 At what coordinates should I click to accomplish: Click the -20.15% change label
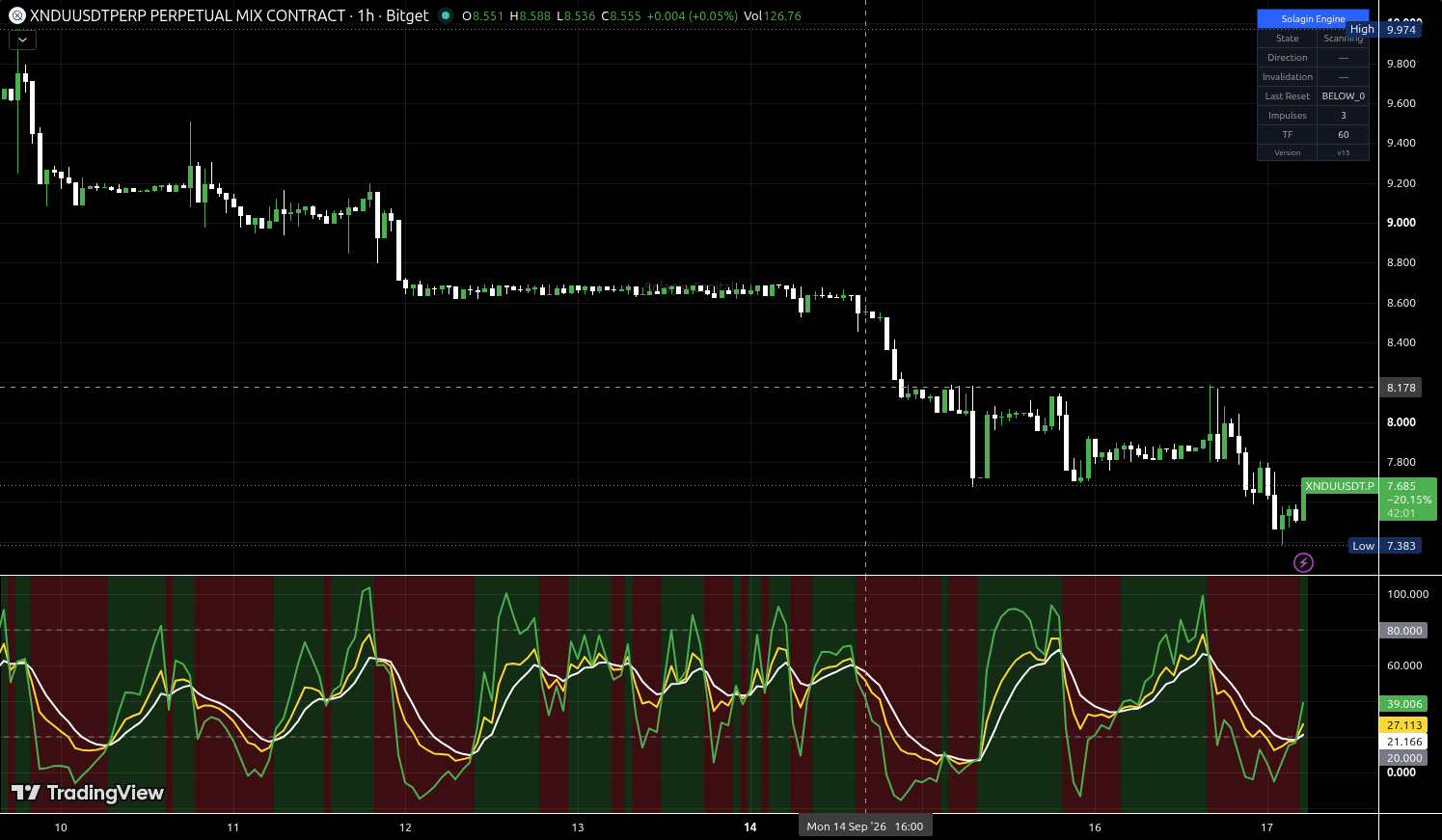click(1409, 500)
